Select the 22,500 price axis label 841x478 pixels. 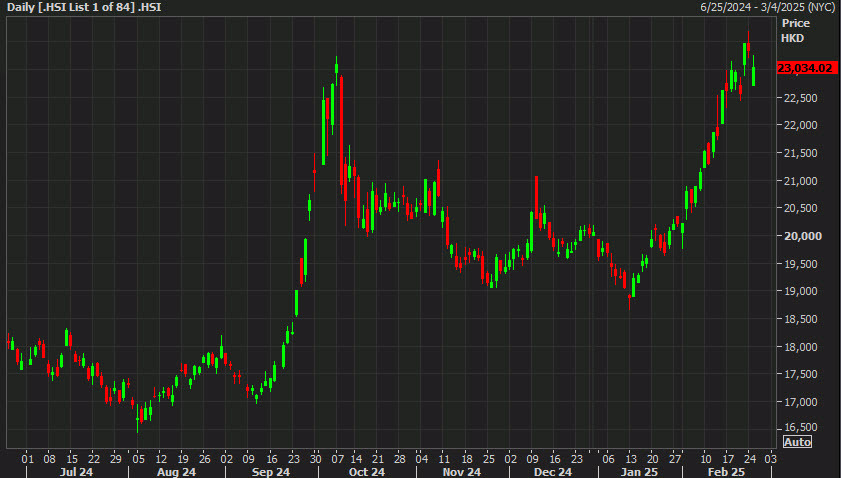[800, 98]
